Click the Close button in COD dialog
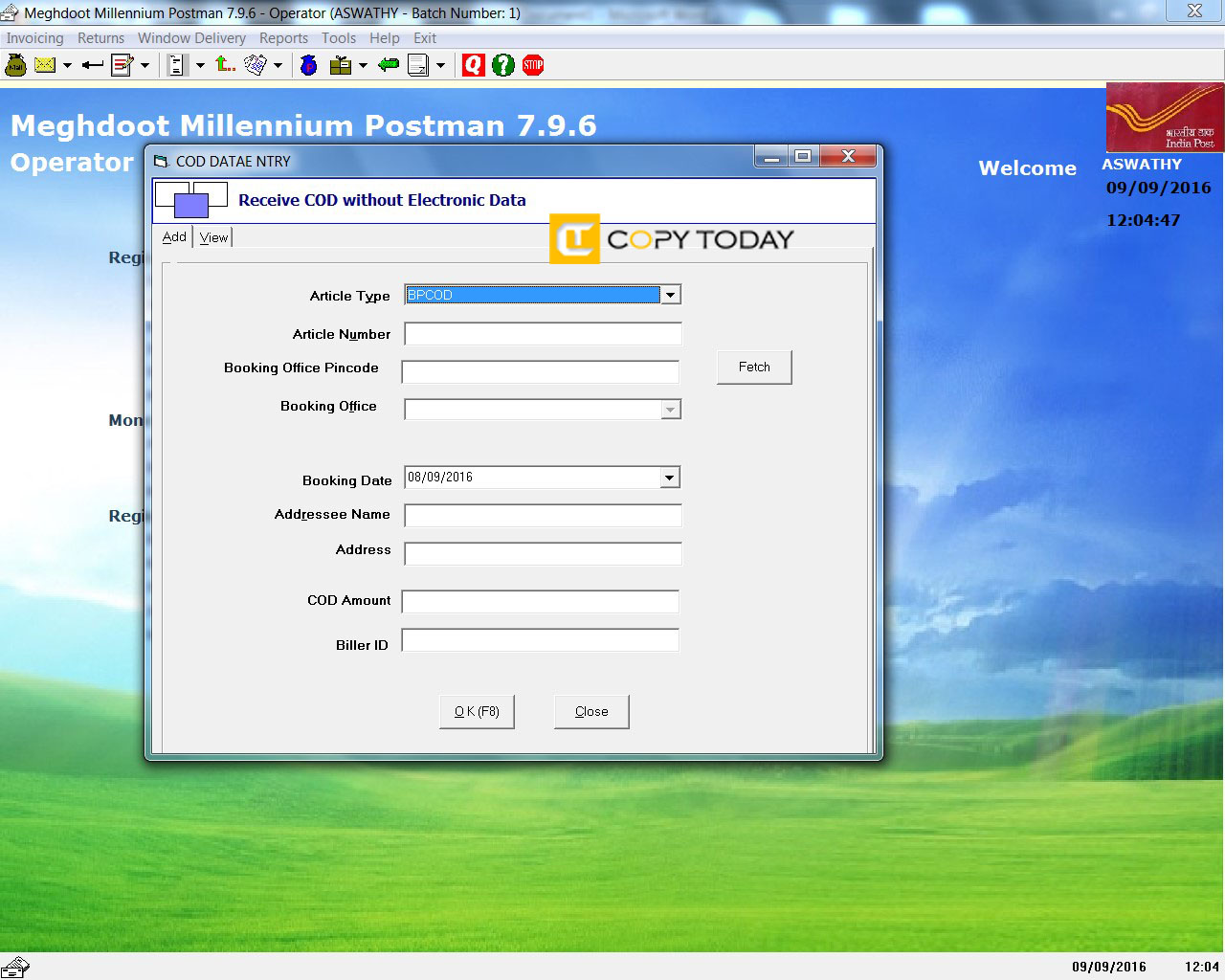The height and width of the screenshot is (980, 1225). point(591,711)
